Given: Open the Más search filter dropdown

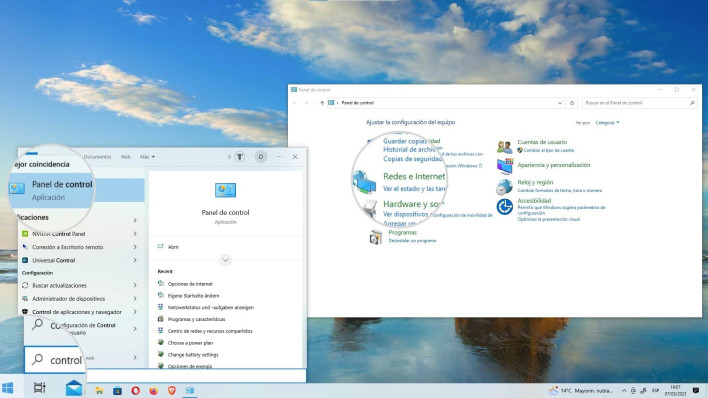Looking at the screenshot, I should coord(147,157).
